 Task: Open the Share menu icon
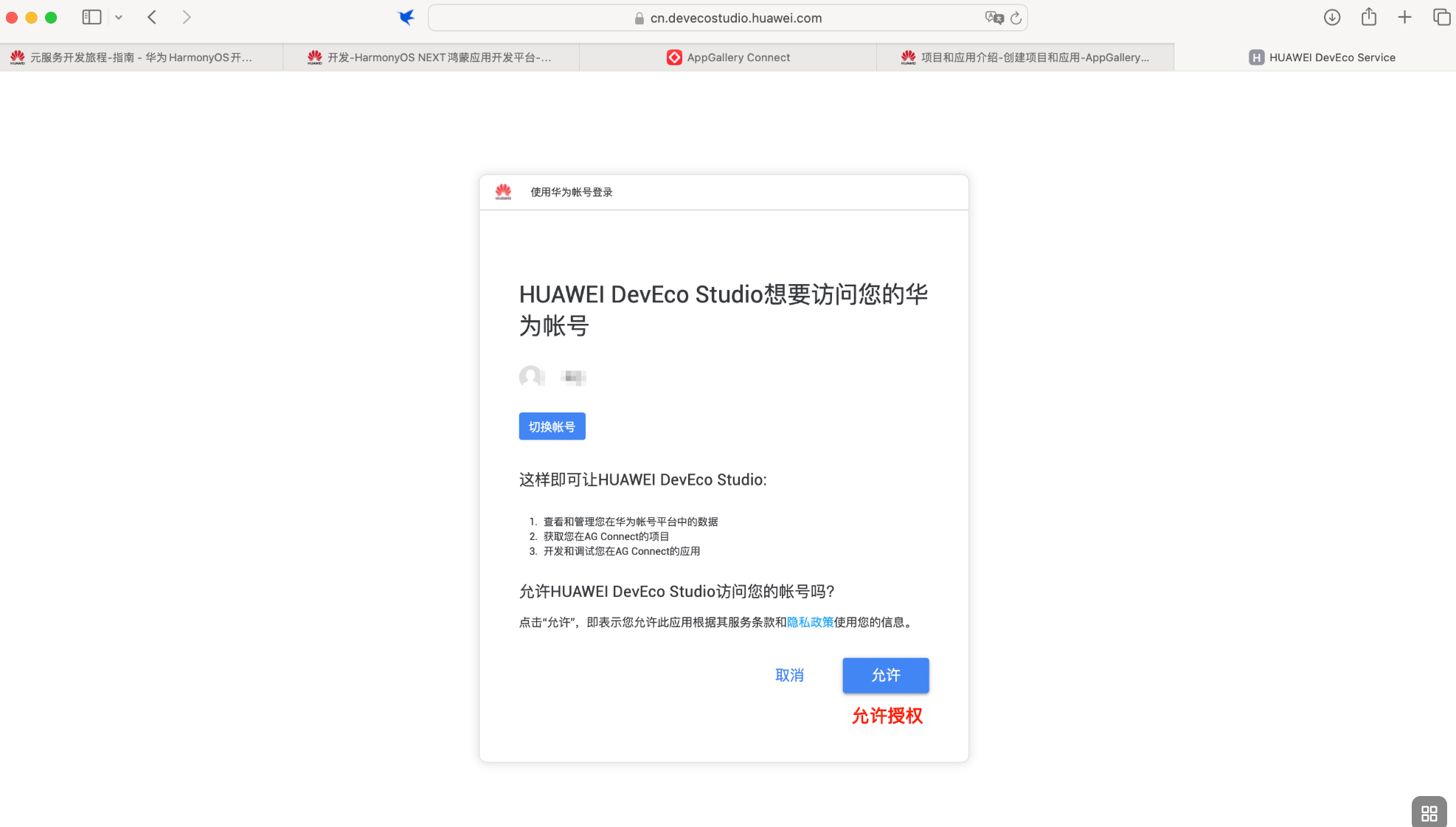(x=1369, y=16)
